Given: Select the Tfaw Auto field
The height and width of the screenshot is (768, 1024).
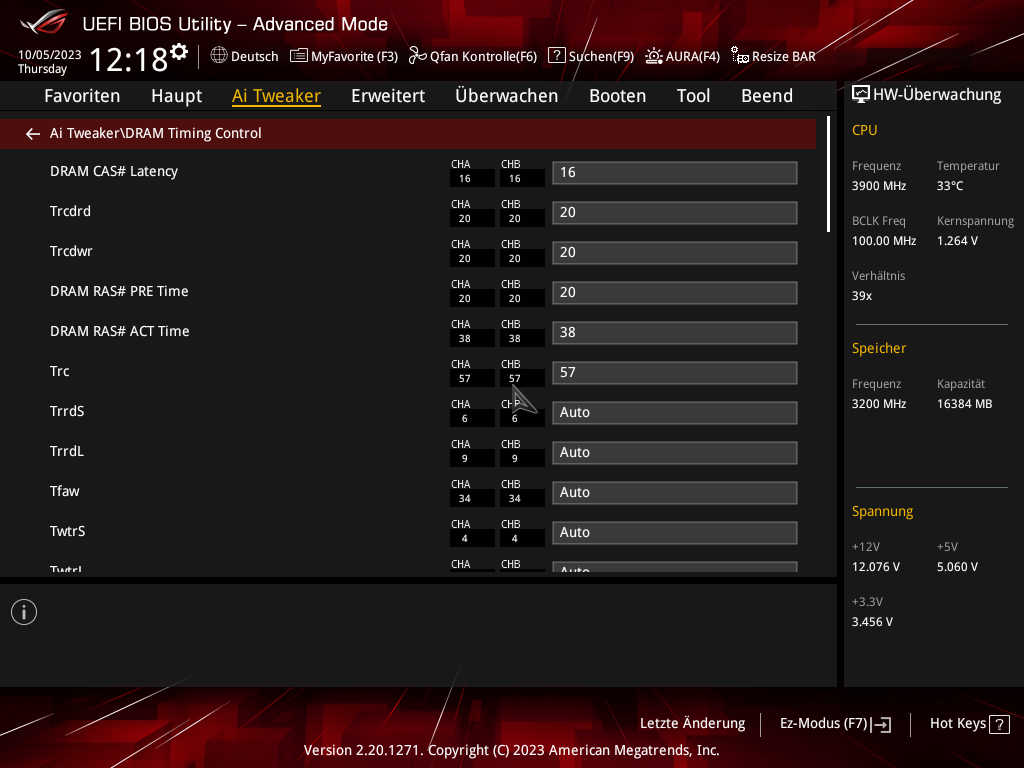Looking at the screenshot, I should [675, 492].
